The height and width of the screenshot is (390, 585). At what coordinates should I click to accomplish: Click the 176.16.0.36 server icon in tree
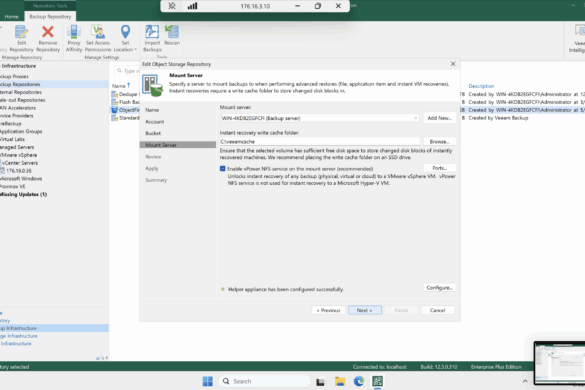click(x=3, y=171)
